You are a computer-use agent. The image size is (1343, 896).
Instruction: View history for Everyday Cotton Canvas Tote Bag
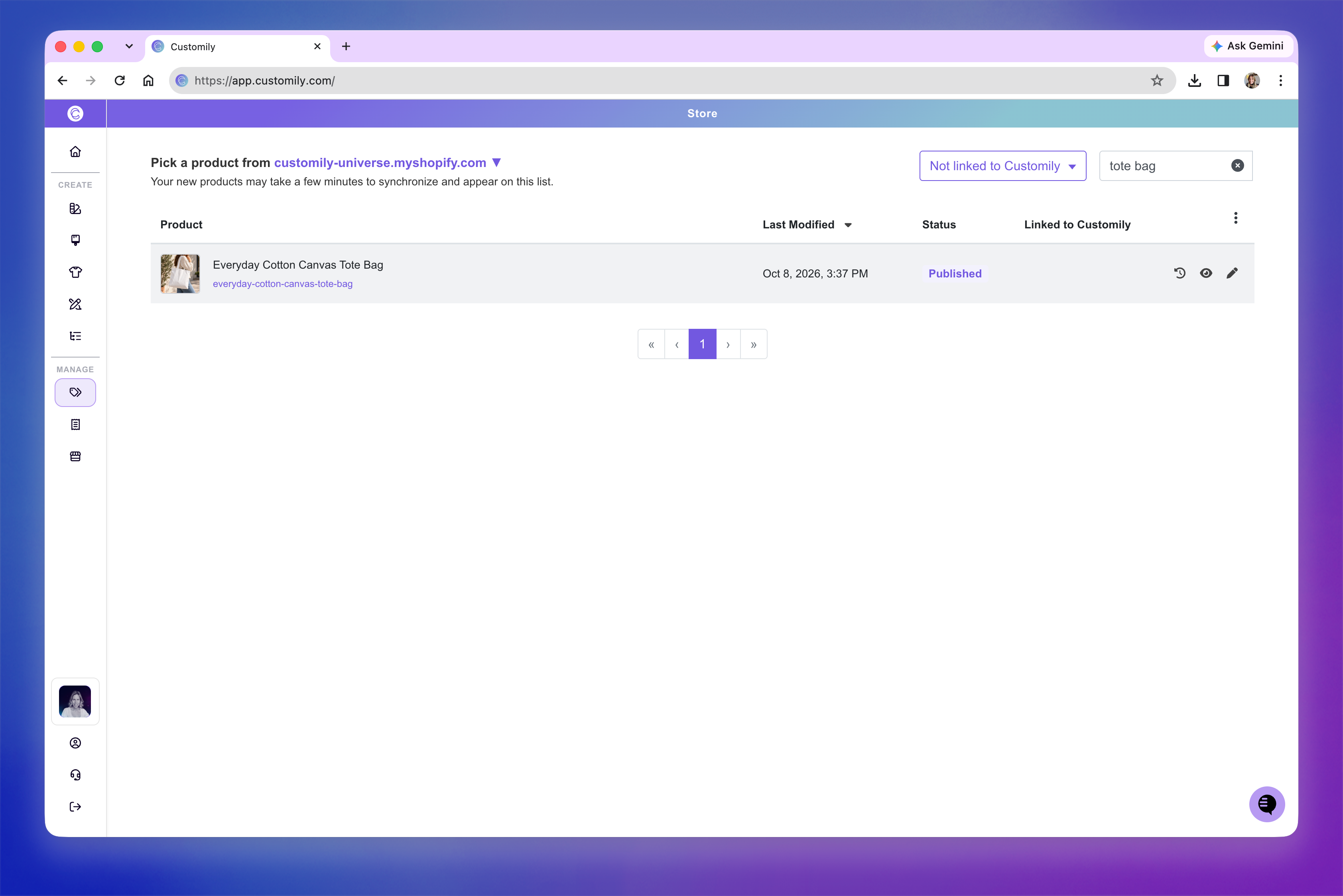click(x=1180, y=273)
